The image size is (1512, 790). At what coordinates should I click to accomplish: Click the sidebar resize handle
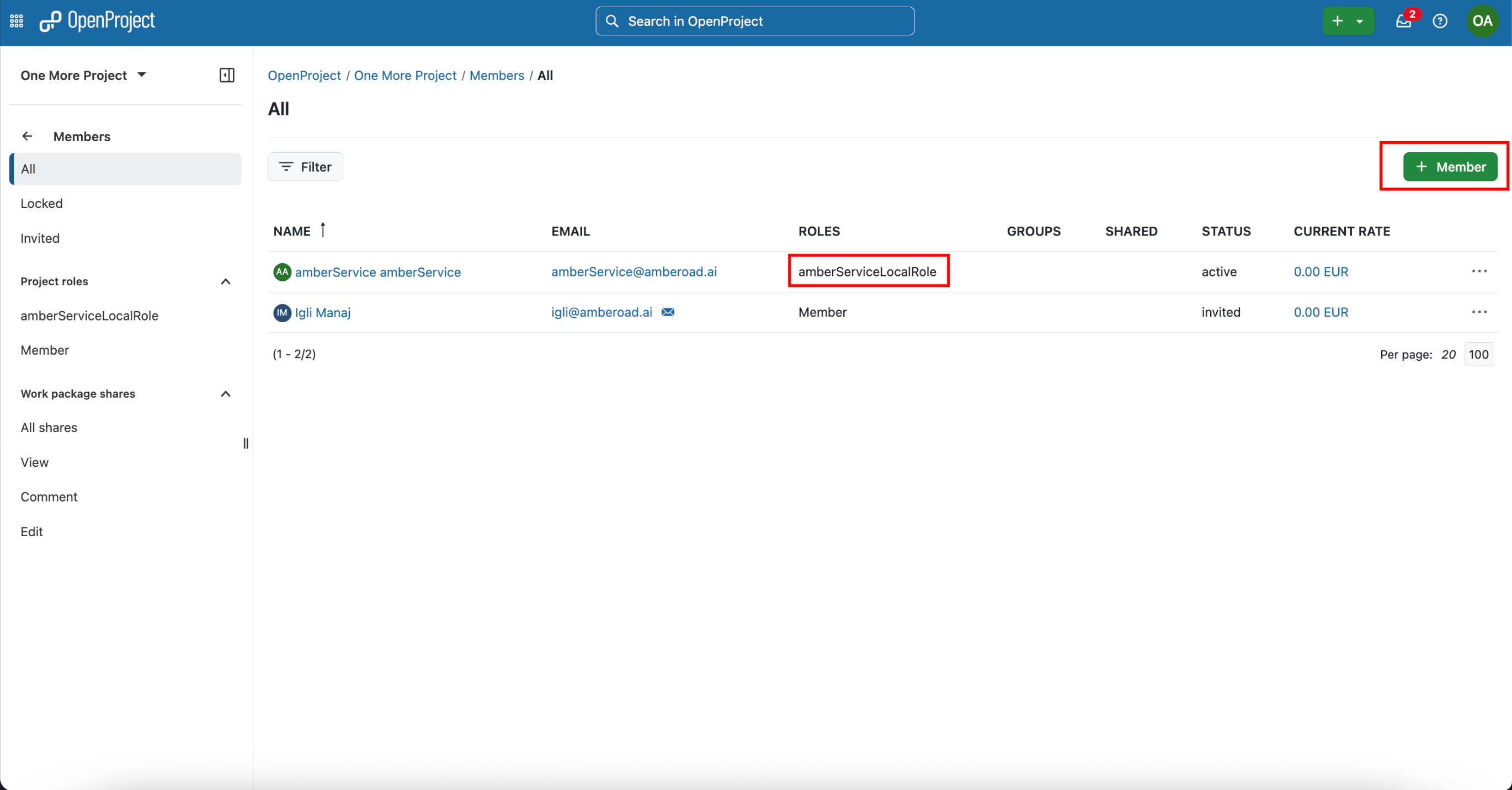pos(246,443)
